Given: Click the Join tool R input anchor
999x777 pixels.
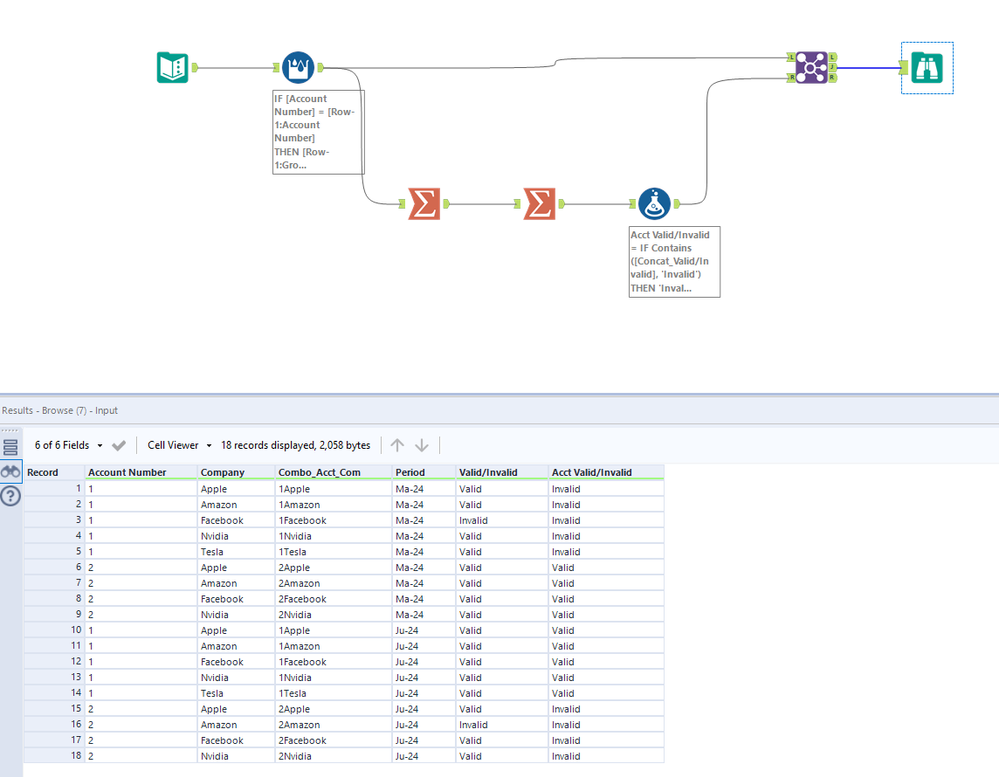Looking at the screenshot, I should tap(791, 78).
